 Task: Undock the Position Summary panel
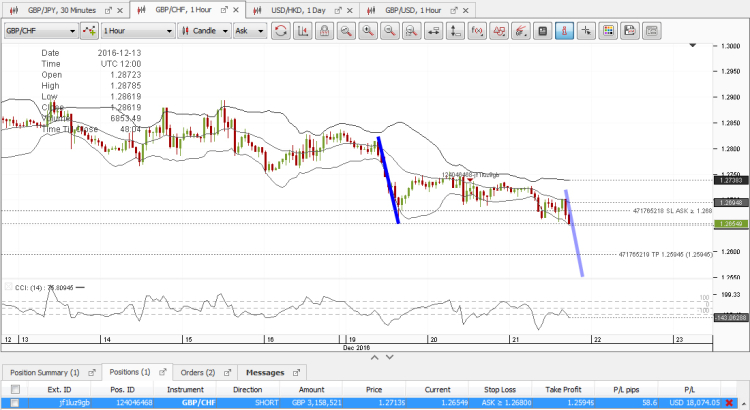point(92,372)
